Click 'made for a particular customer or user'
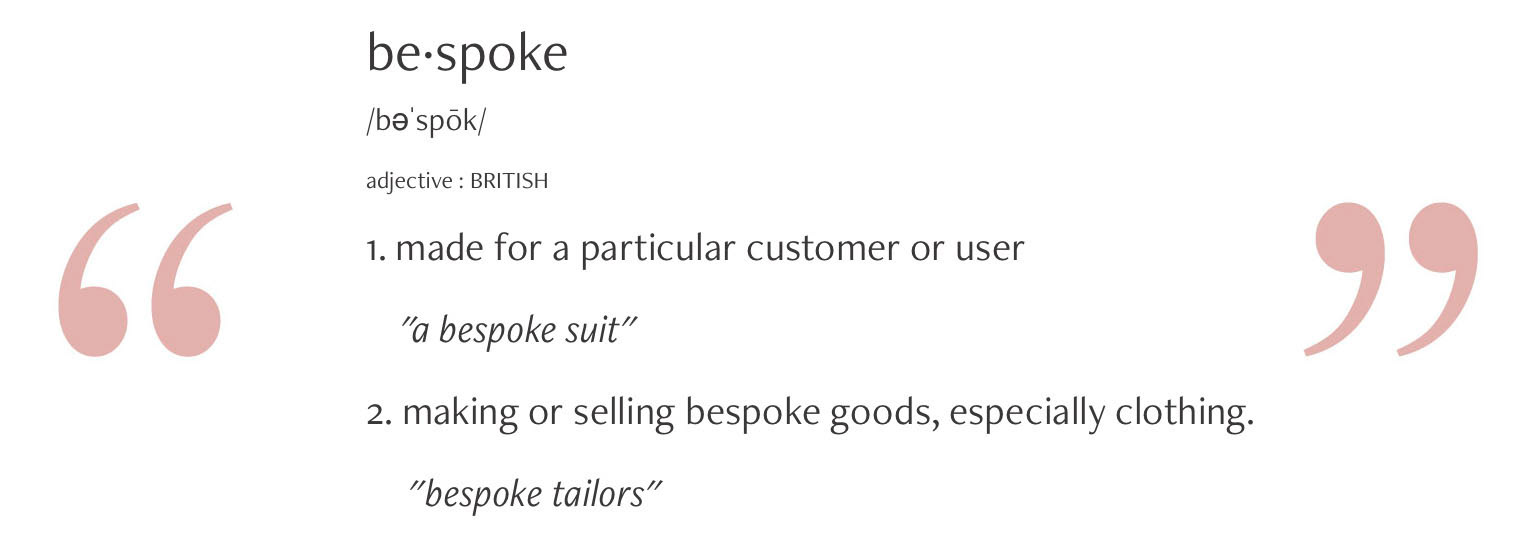Screen dimensions: 1538x560 (710, 248)
